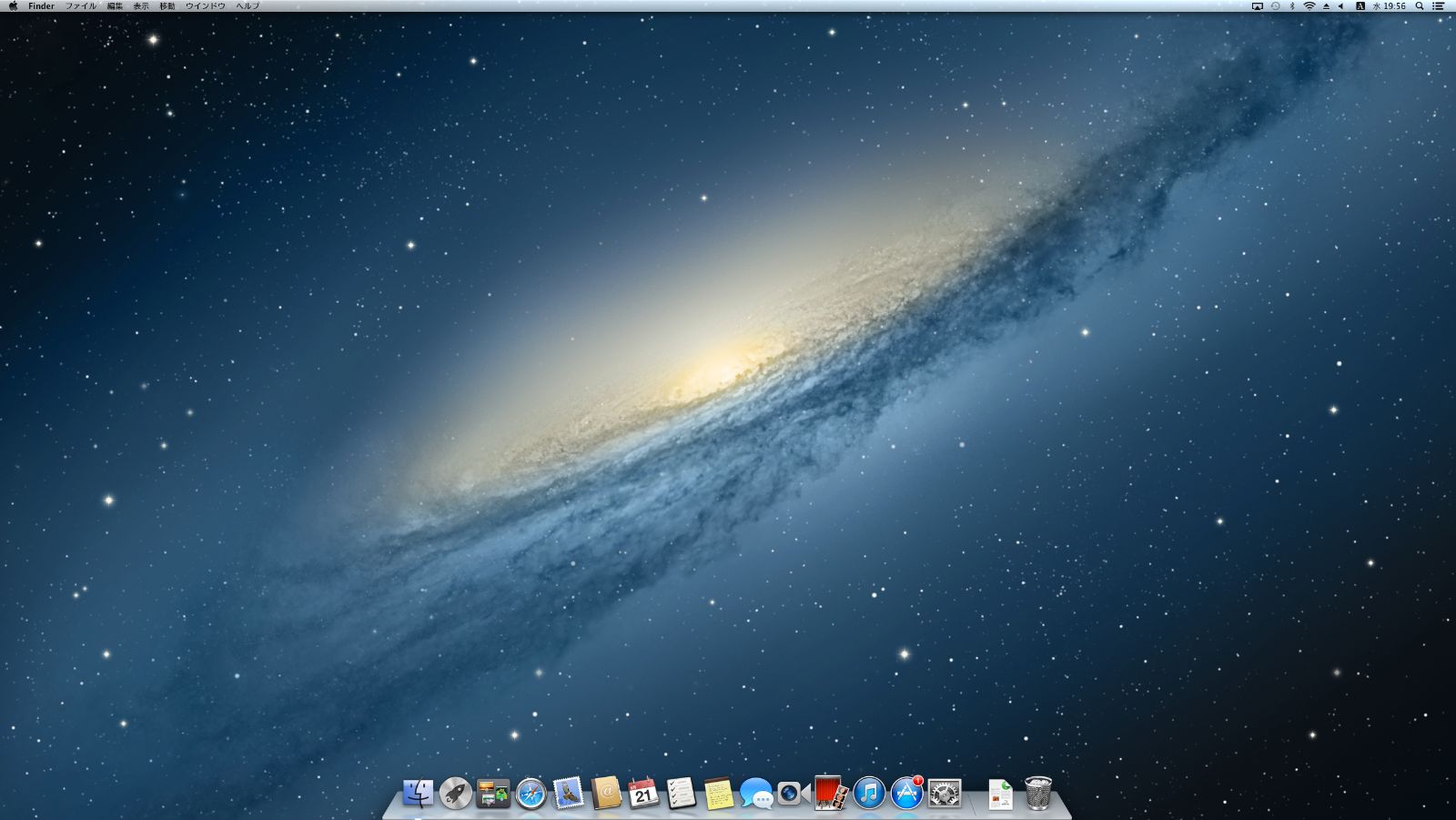This screenshot has width=1456, height=820.
Task: Open Calendar icon showing 21
Action: click(x=643, y=793)
